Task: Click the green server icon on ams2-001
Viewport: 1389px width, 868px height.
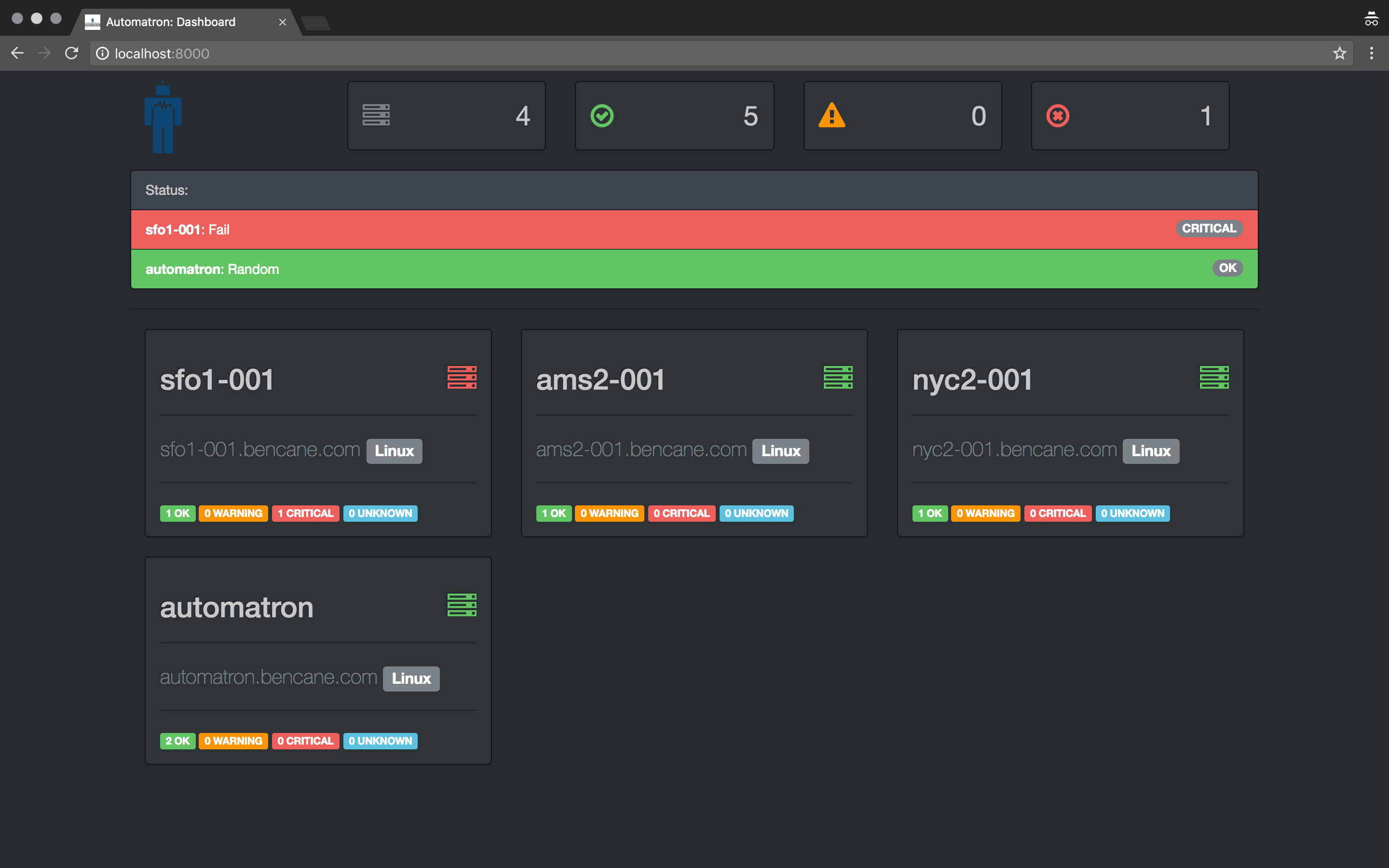Action: (x=838, y=377)
